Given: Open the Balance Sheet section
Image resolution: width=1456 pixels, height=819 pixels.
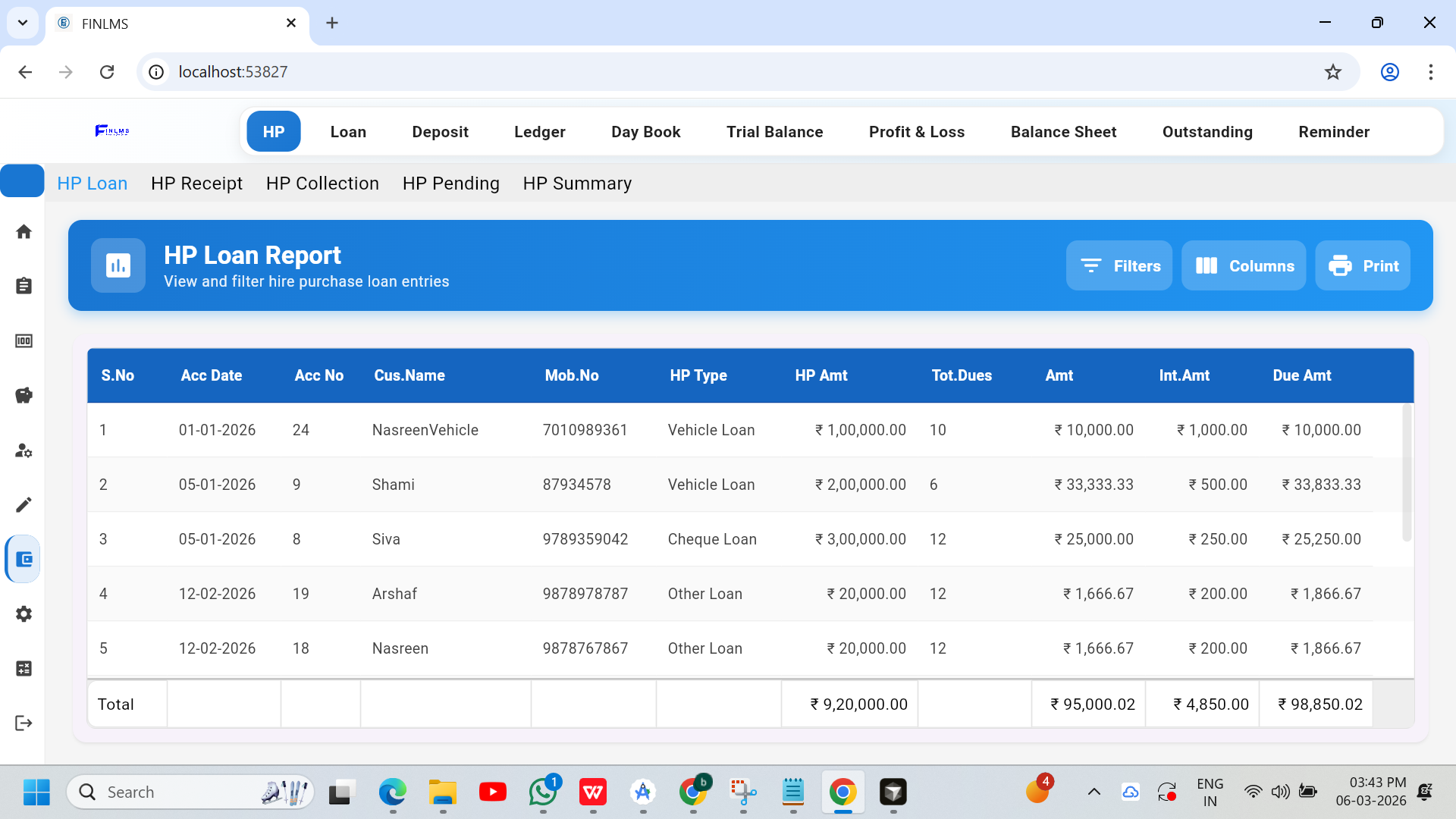Looking at the screenshot, I should (x=1063, y=132).
